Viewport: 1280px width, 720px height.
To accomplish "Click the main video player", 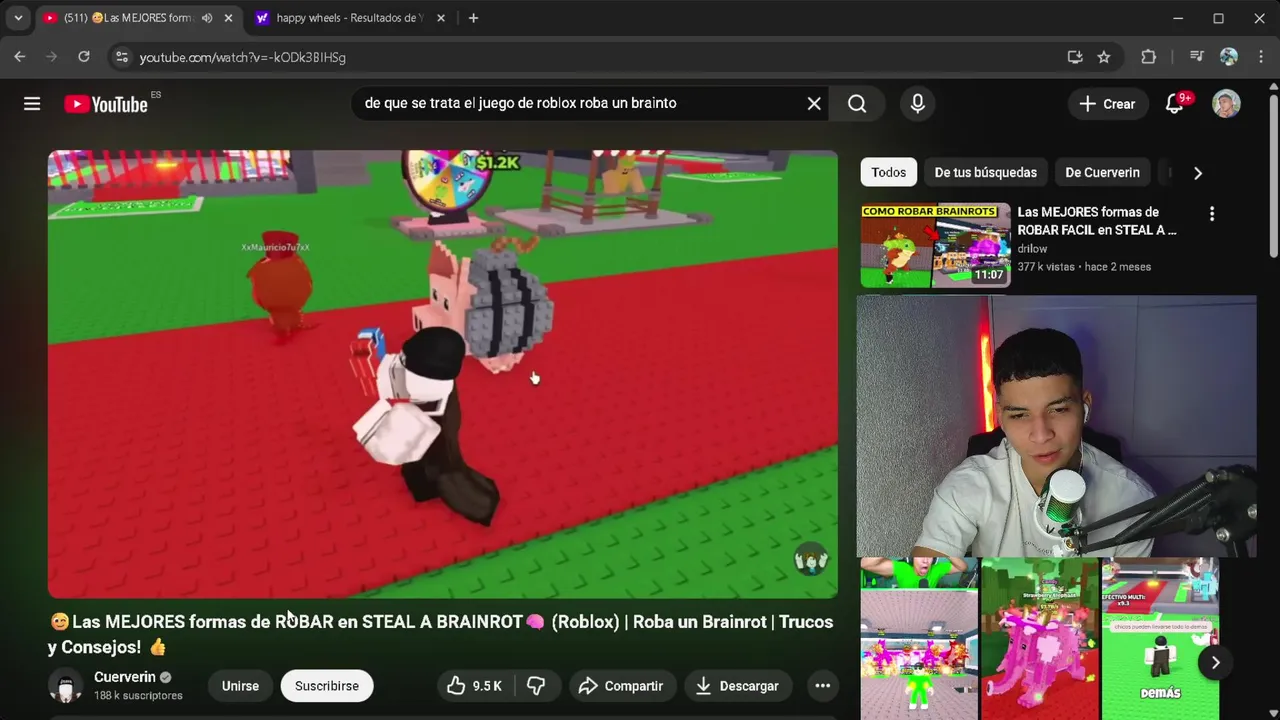I will (x=443, y=374).
